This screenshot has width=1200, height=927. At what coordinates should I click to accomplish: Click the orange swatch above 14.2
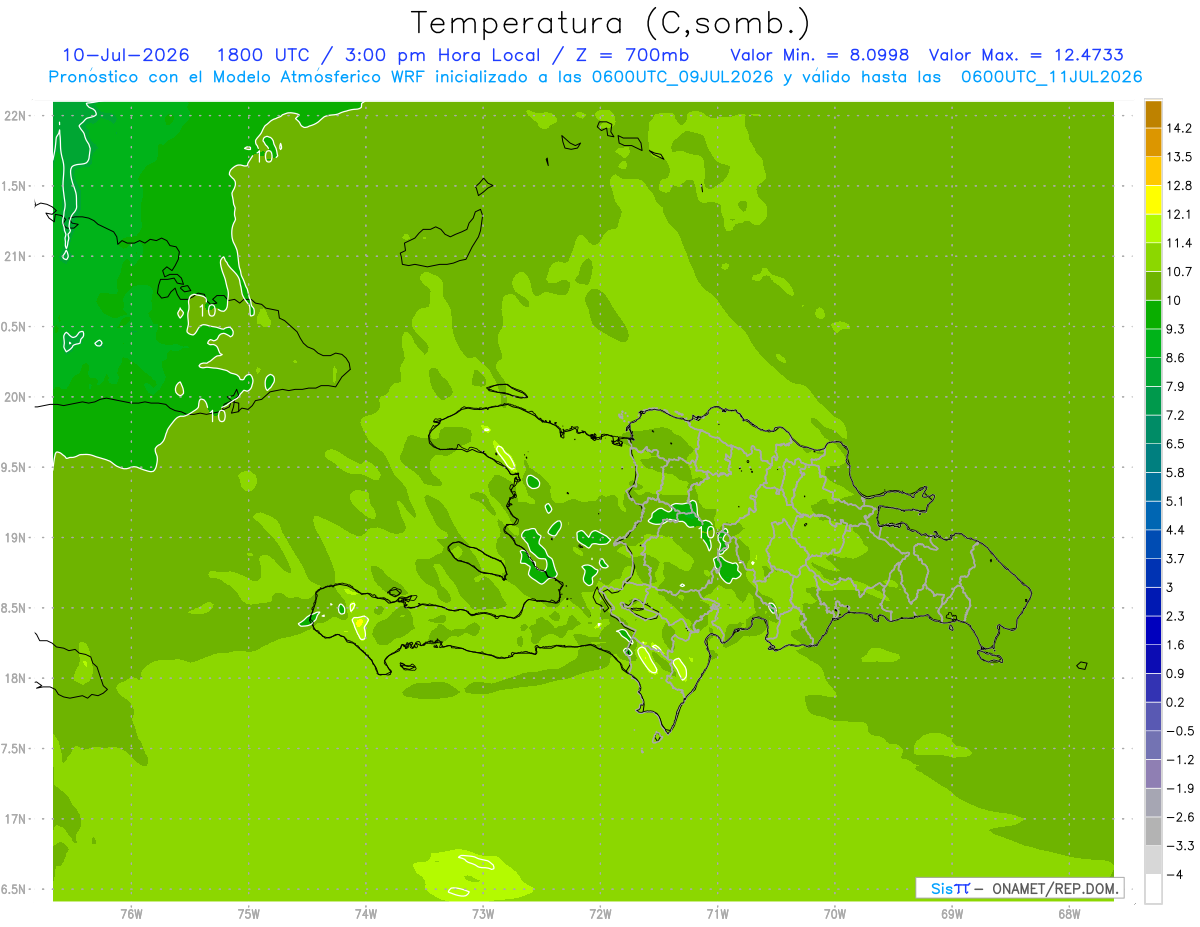[1153, 114]
